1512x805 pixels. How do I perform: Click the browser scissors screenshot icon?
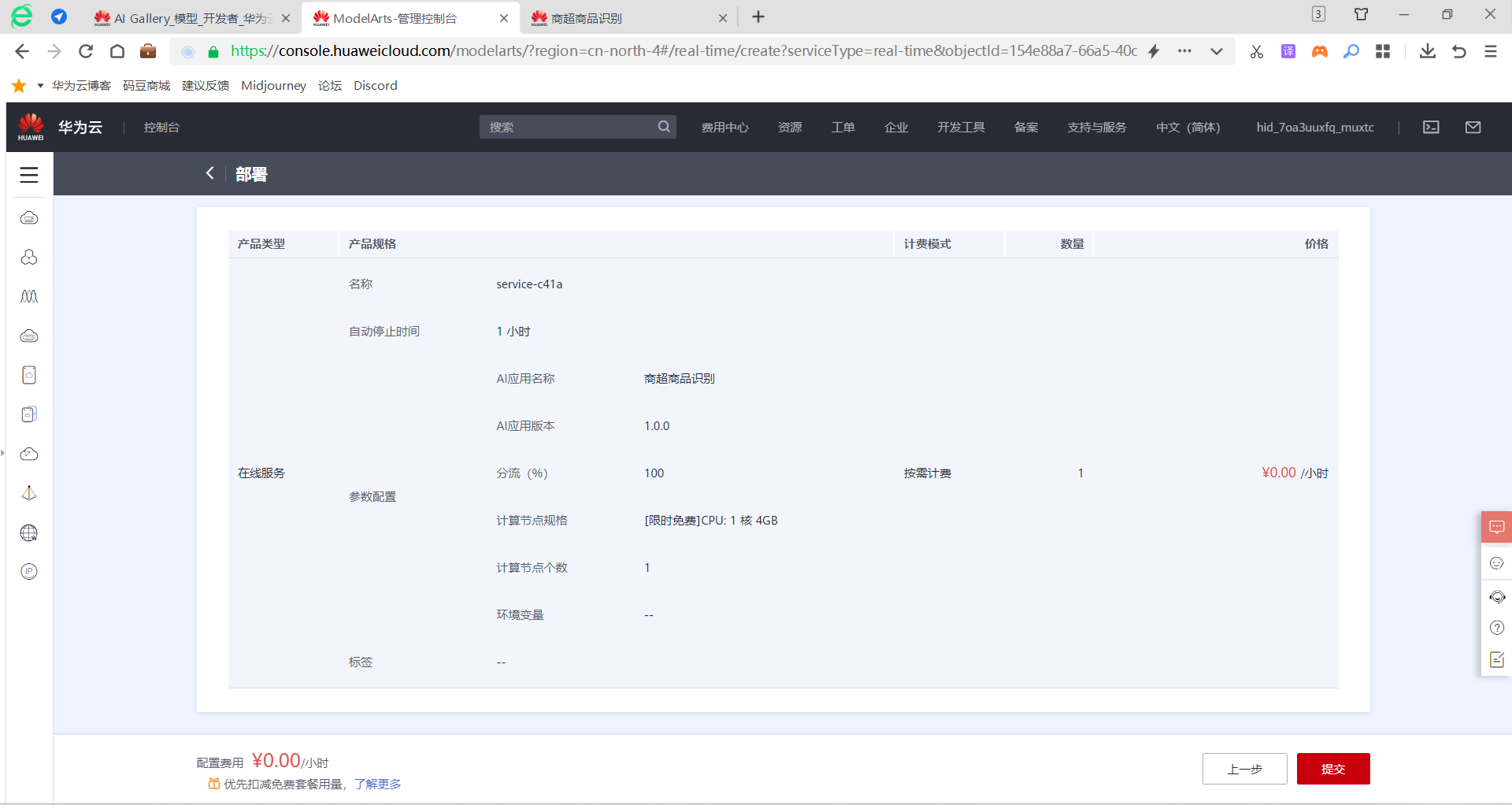1257,51
